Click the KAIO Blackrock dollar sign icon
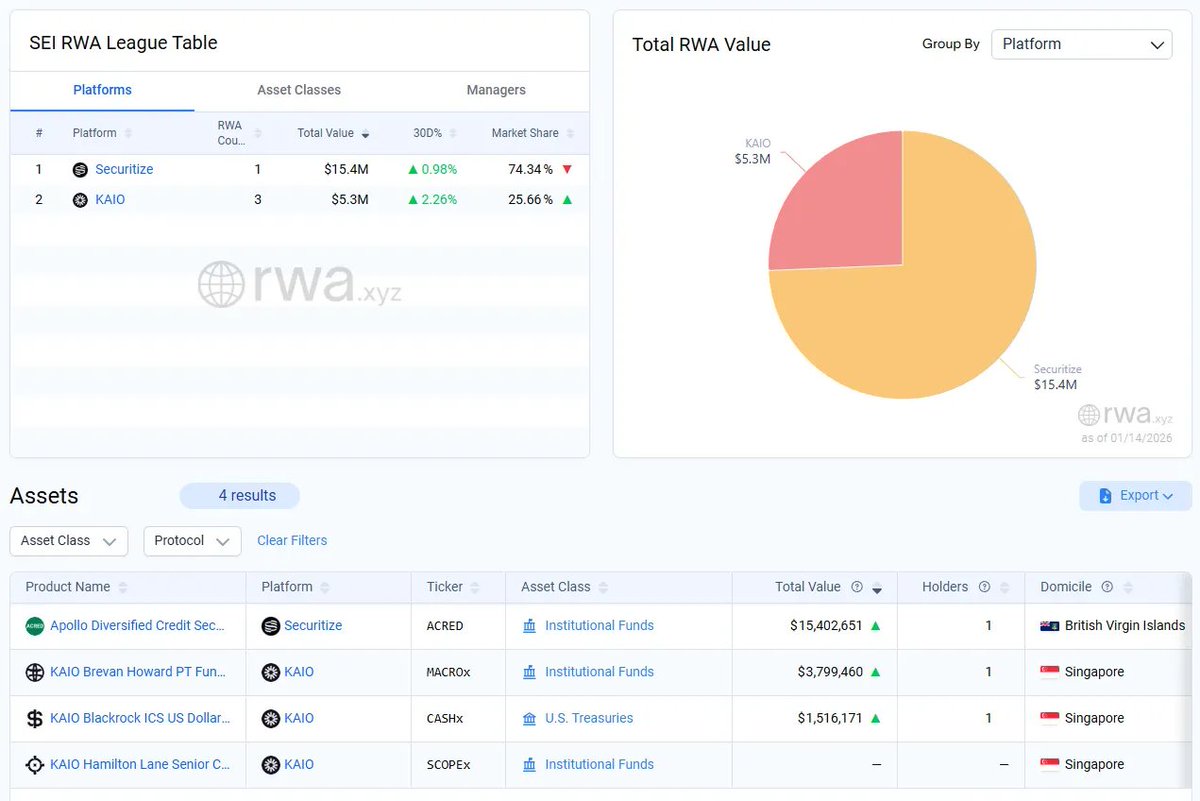The height and width of the screenshot is (801, 1200). (x=34, y=718)
